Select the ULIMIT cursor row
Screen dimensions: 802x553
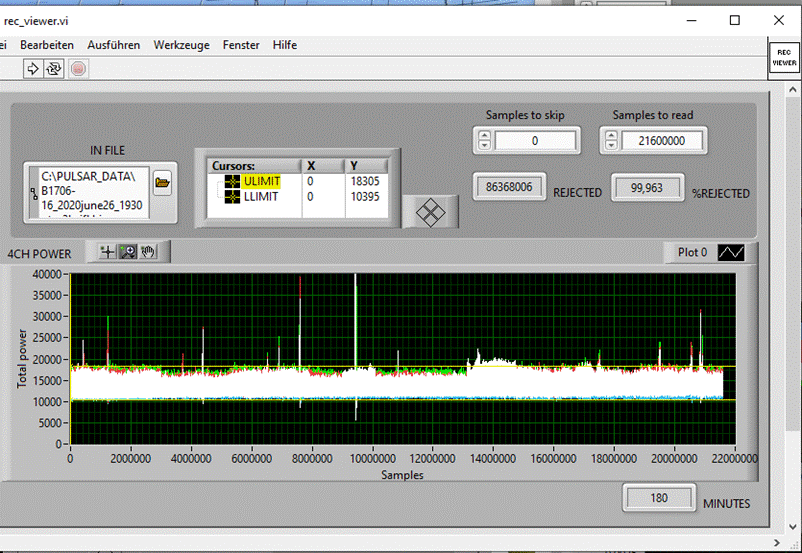tap(298, 181)
